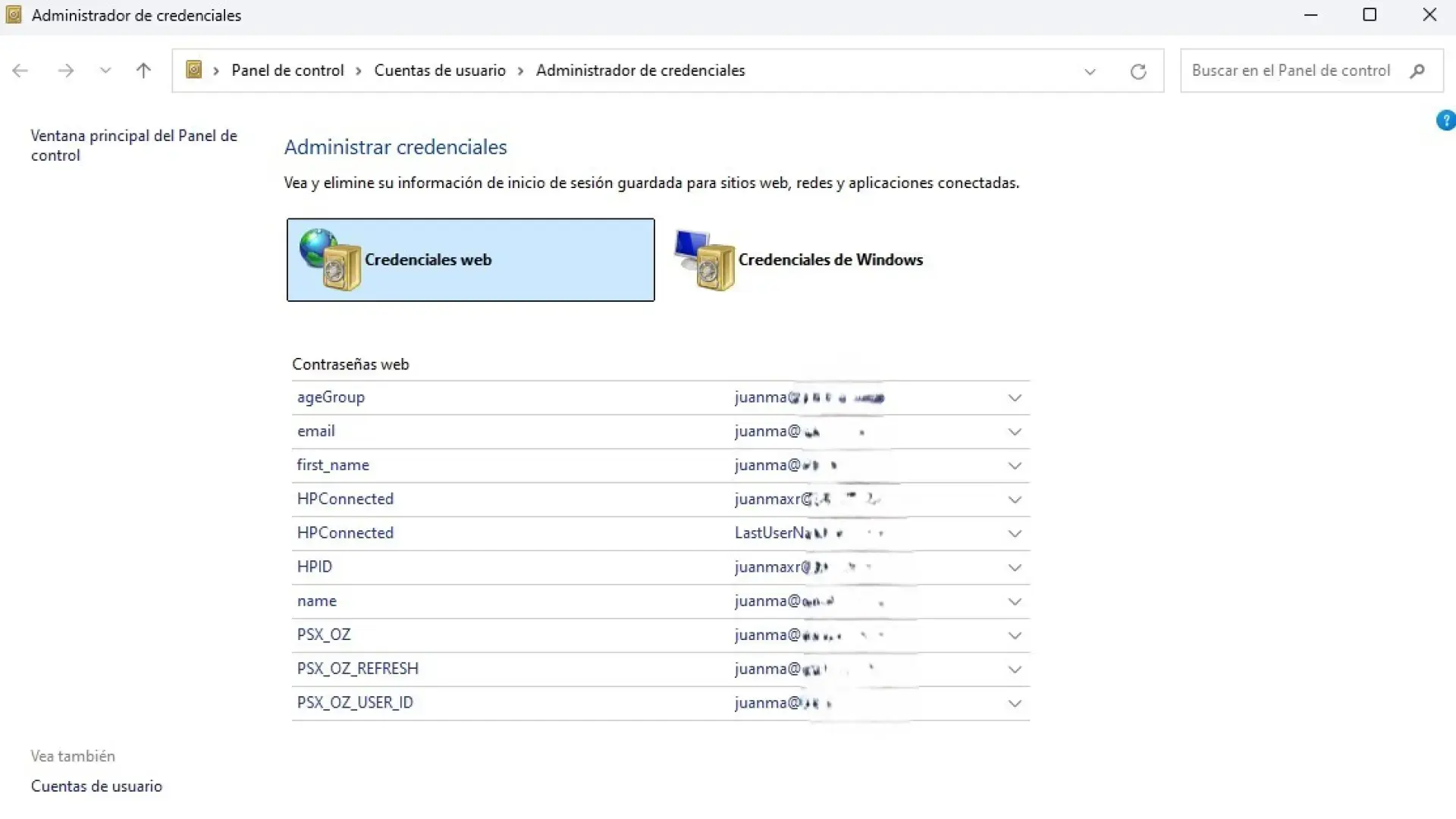
Task: Refresh the Credential Manager view
Action: coord(1137,71)
